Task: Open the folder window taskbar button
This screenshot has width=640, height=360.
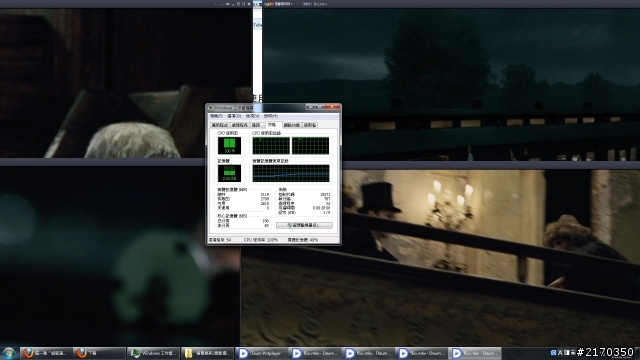Action: [206, 353]
